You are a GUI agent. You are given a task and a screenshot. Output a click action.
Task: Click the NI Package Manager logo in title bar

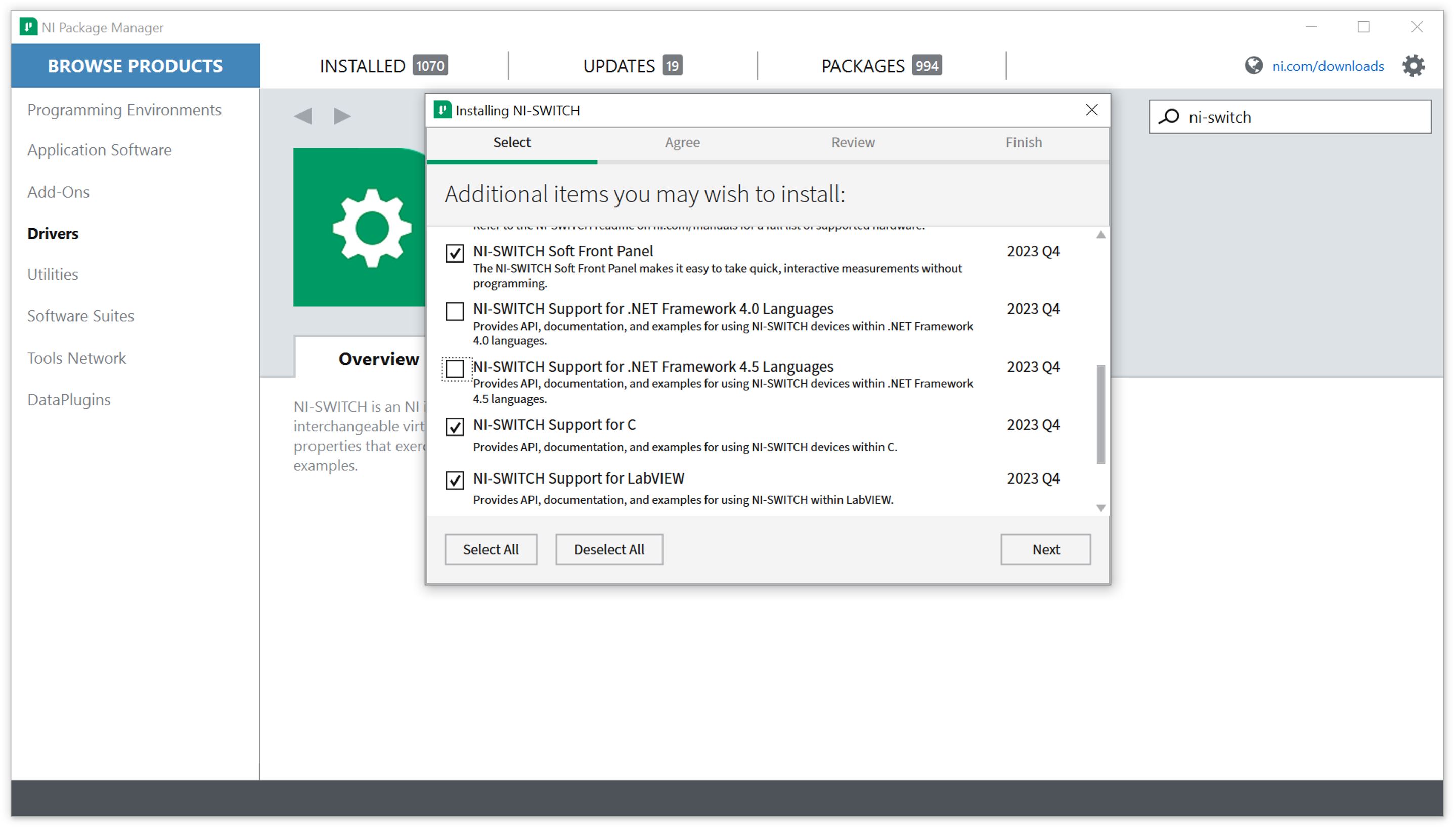click(28, 27)
